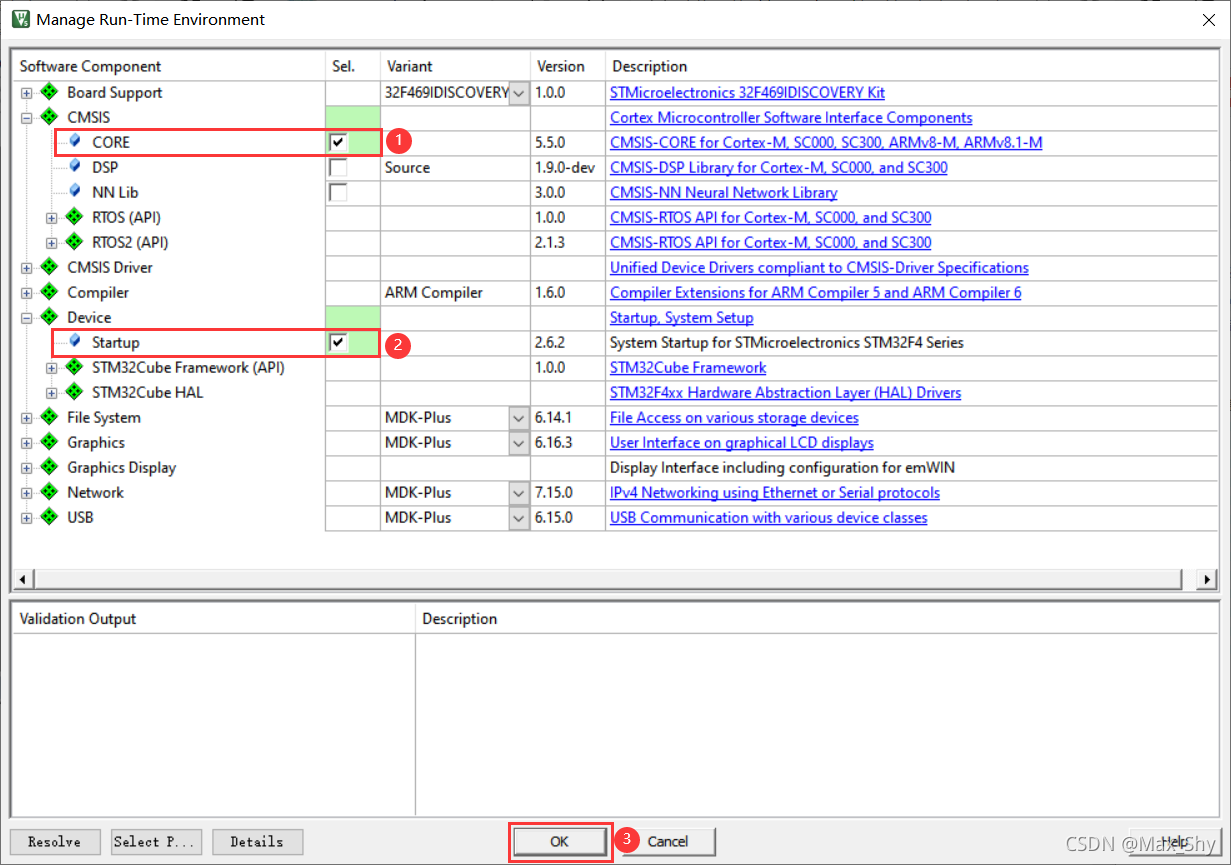Click the CMSIS Driver diamond icon
1231x865 pixels.
click(x=48, y=267)
